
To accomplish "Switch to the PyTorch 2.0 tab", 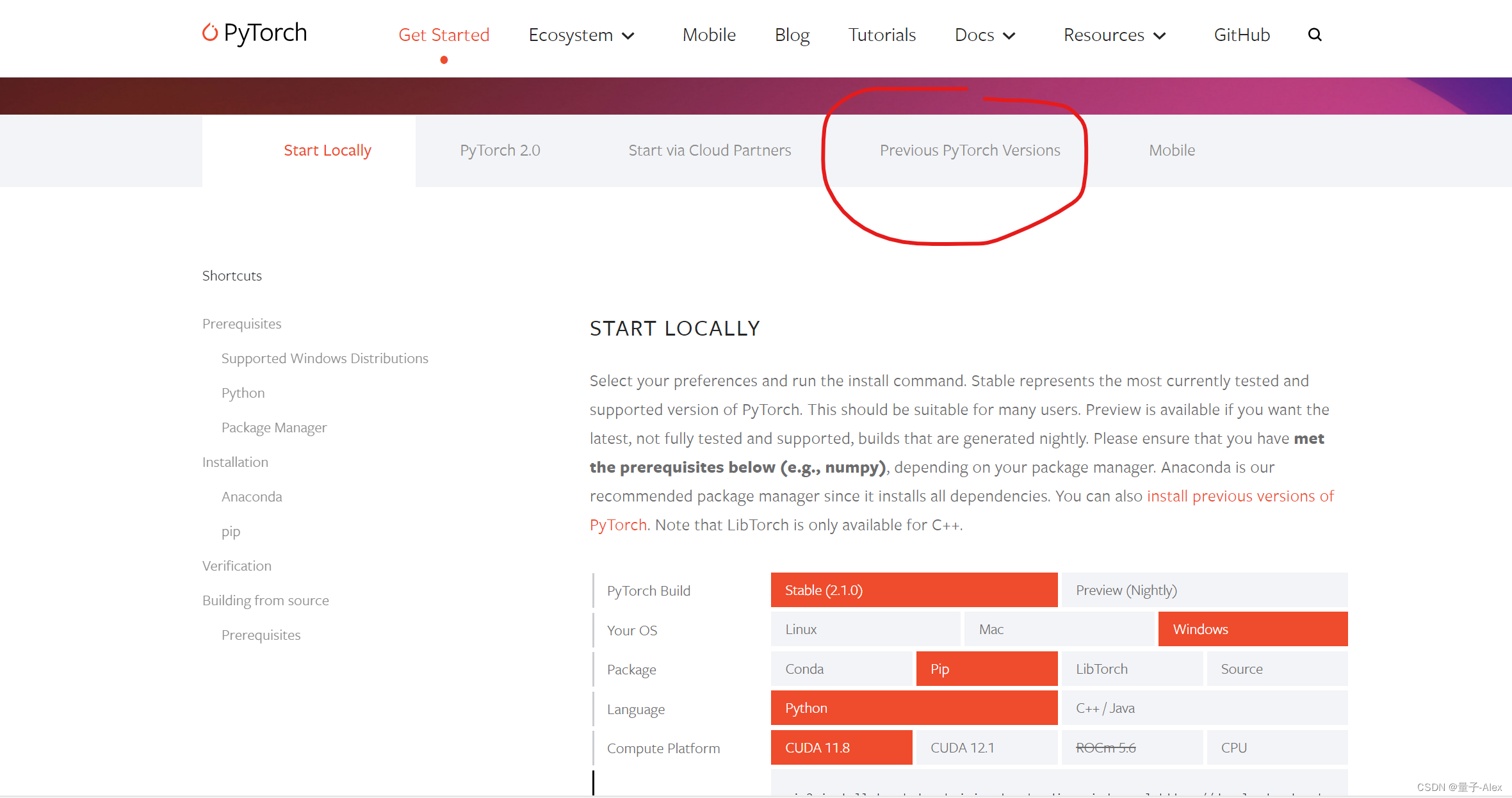I will 500,151.
